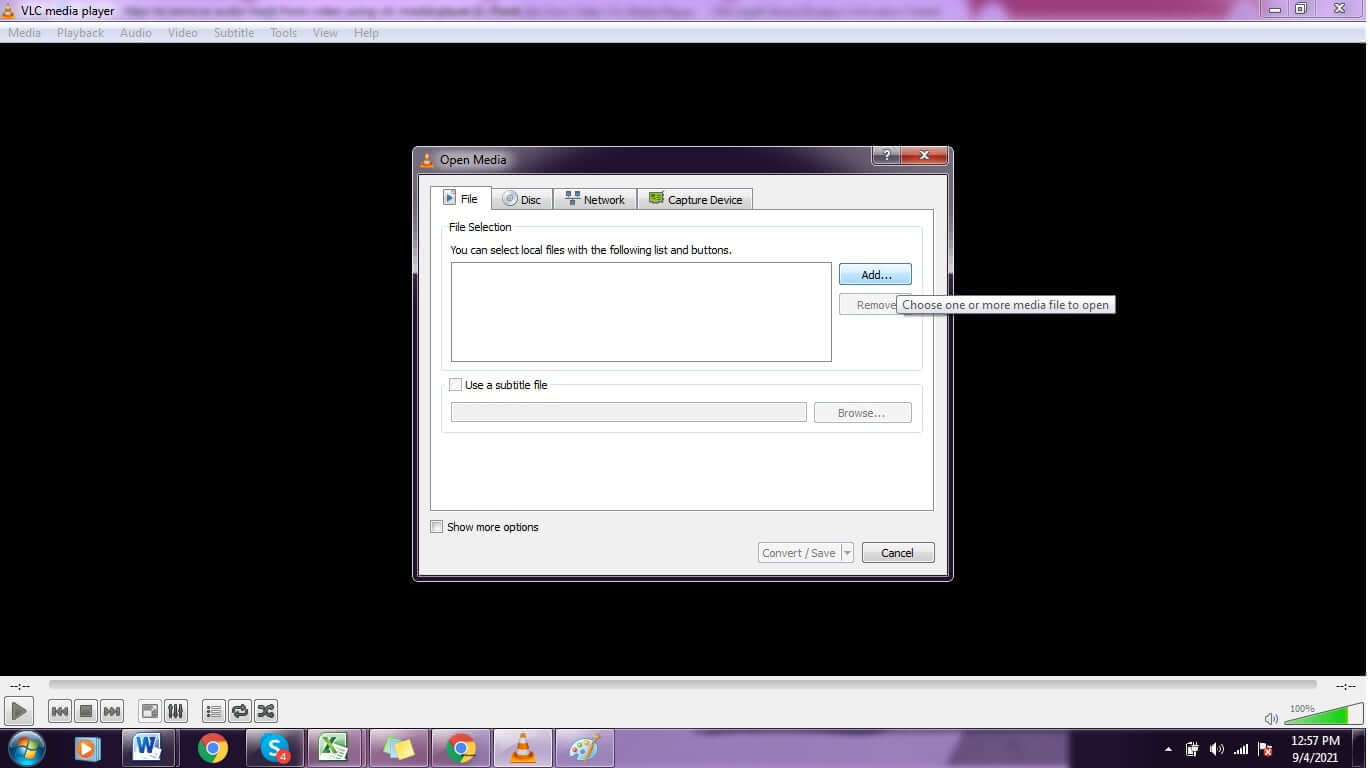
Task: Mute audio via VLC speaker icon
Action: click(1271, 718)
